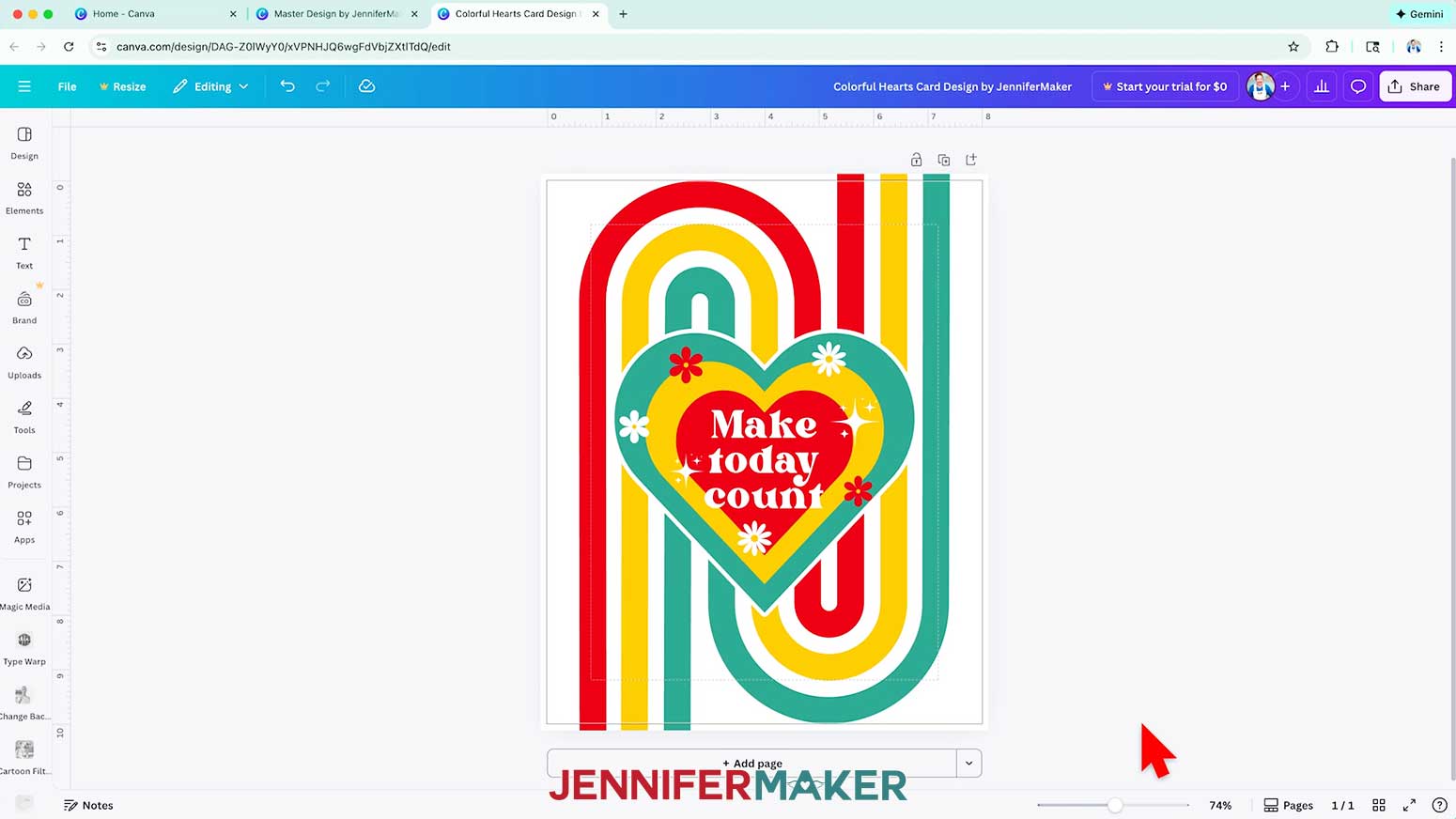Open the Cartoon Filter app
This screenshot has width=1456, height=819.
(x=24, y=758)
